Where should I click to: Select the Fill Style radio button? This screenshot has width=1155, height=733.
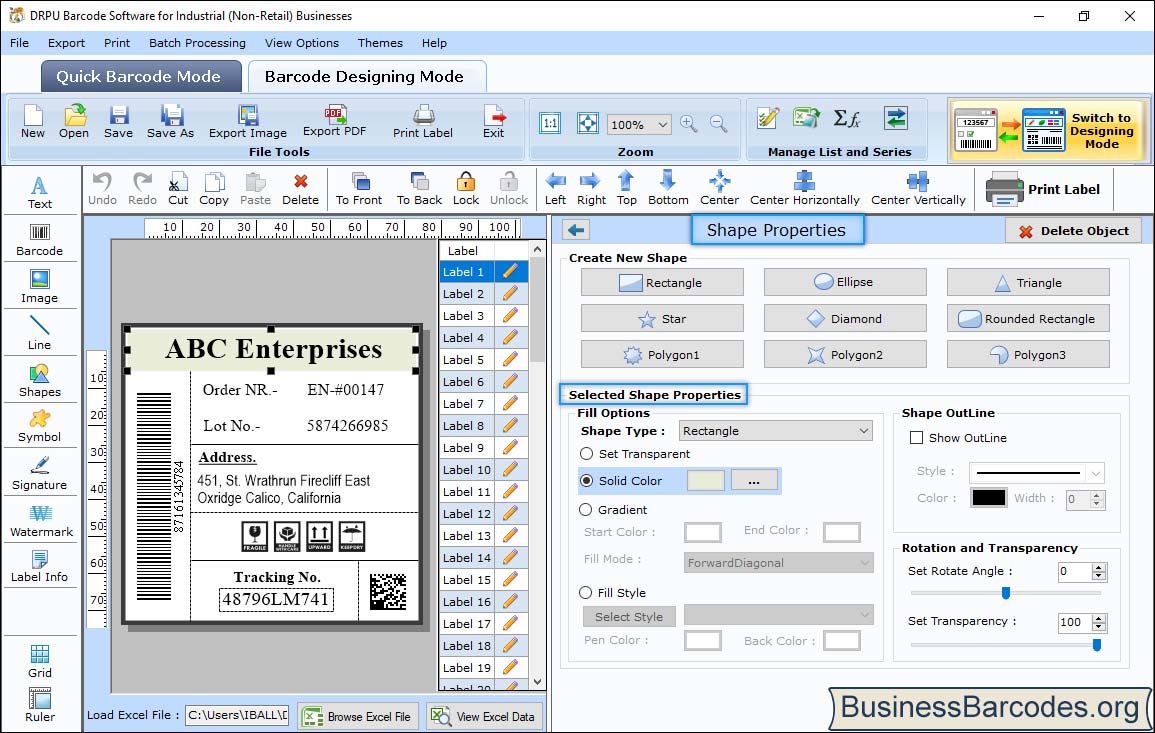pos(586,592)
